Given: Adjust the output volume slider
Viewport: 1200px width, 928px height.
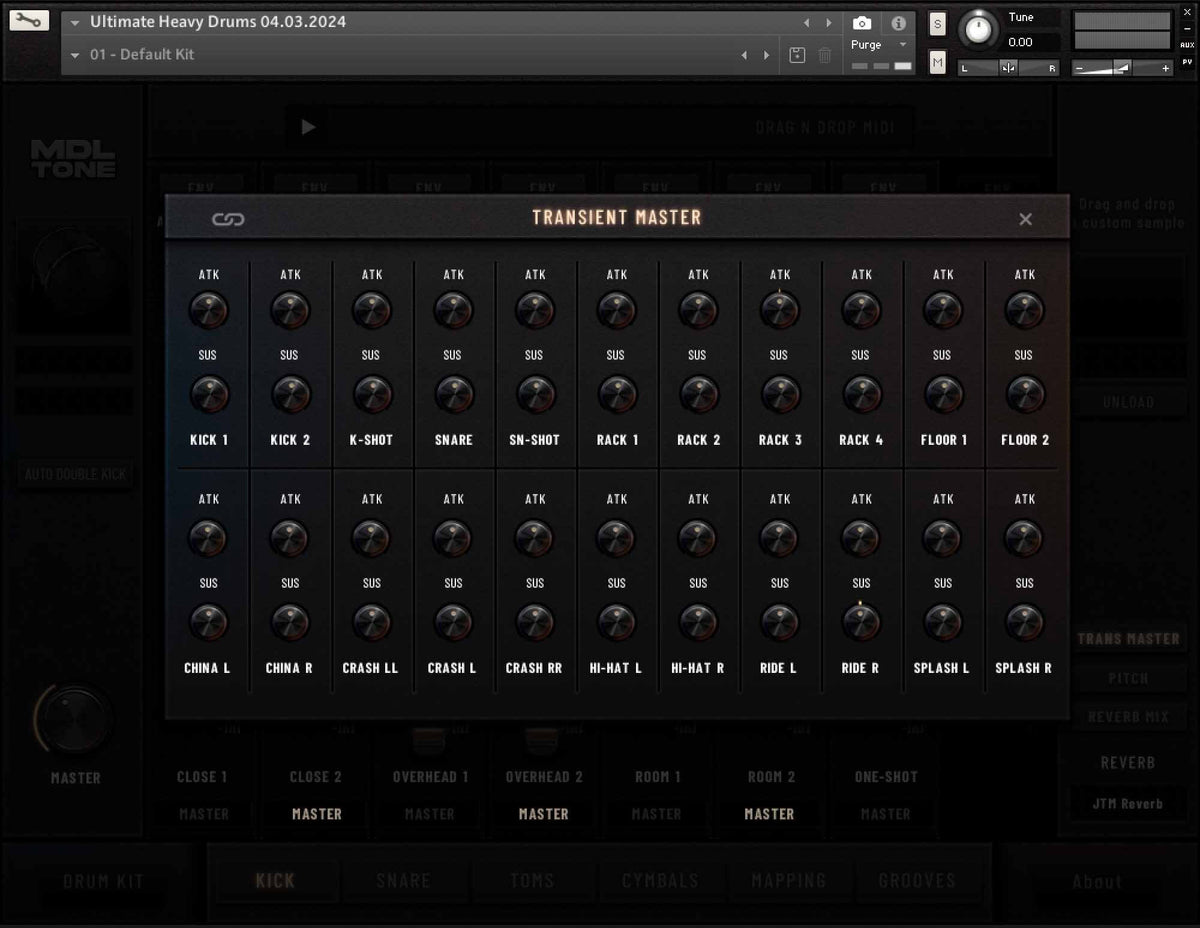Looking at the screenshot, I should [x=1122, y=68].
